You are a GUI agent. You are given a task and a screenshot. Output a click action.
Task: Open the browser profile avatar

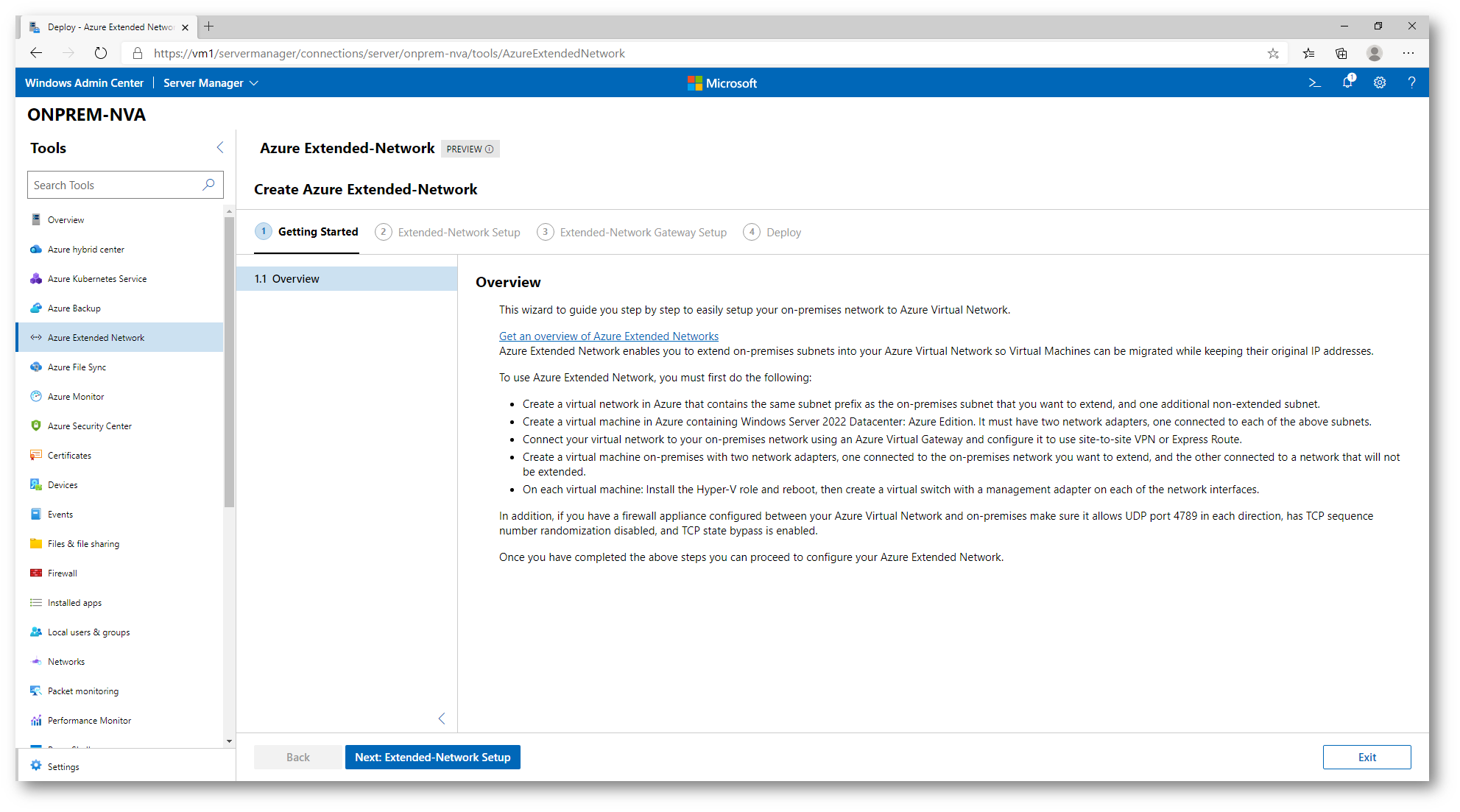pyautogui.click(x=1374, y=53)
